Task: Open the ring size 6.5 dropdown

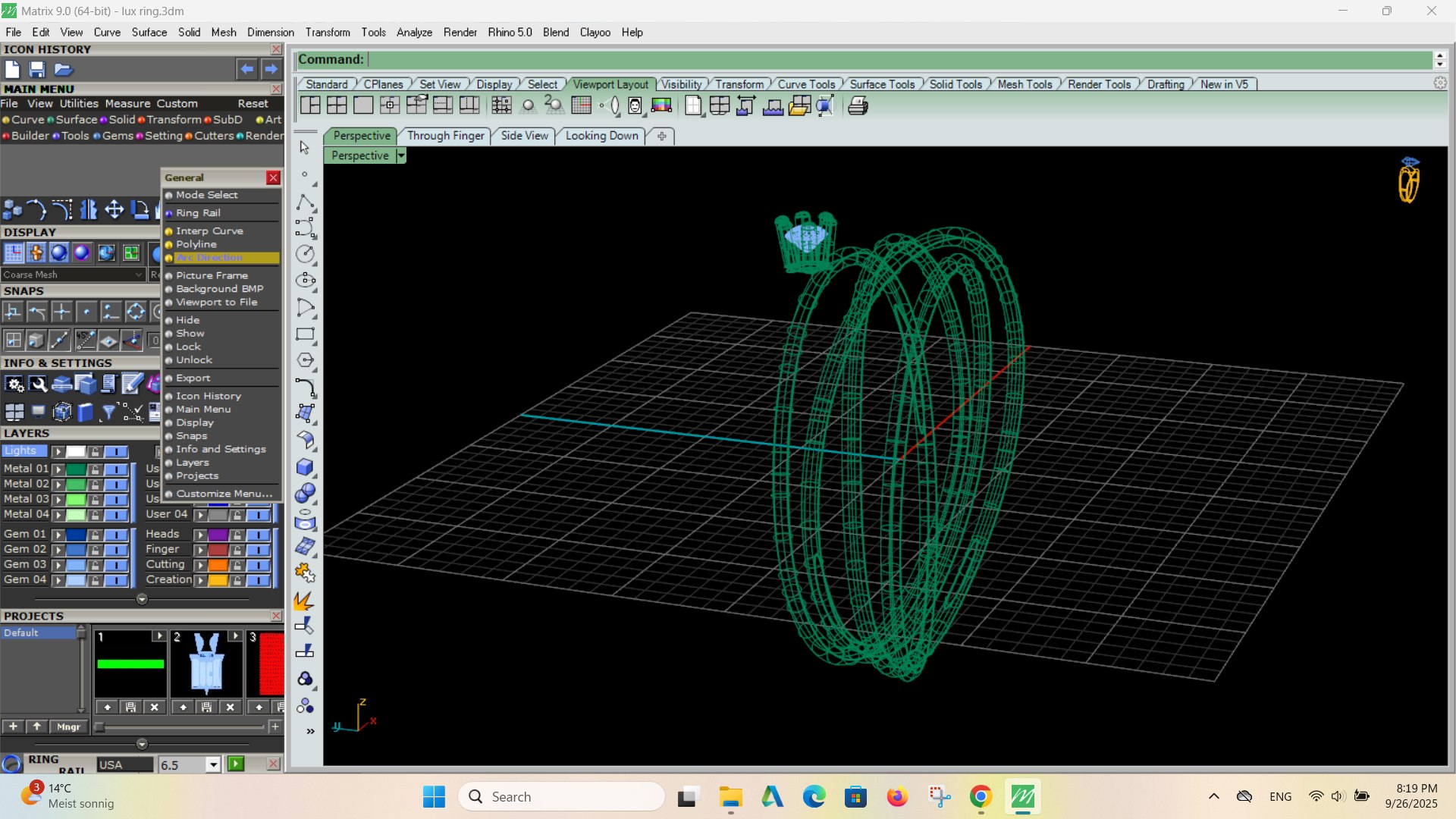Action: 213,764
